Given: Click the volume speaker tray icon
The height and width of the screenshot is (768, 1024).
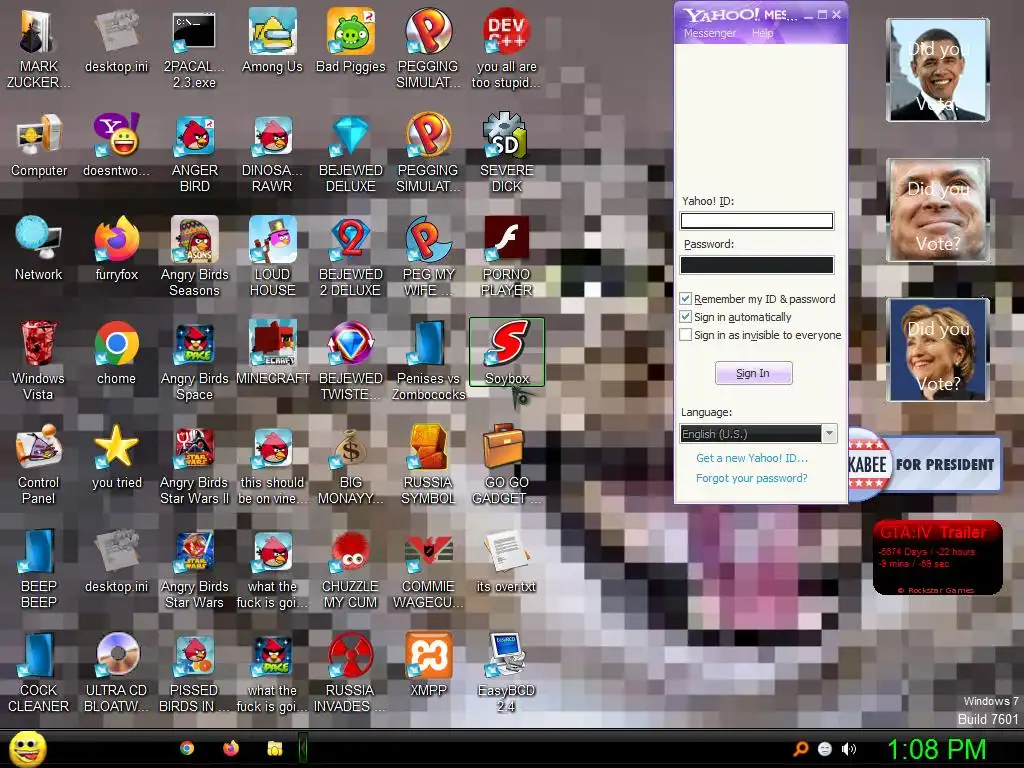Looking at the screenshot, I should 848,749.
